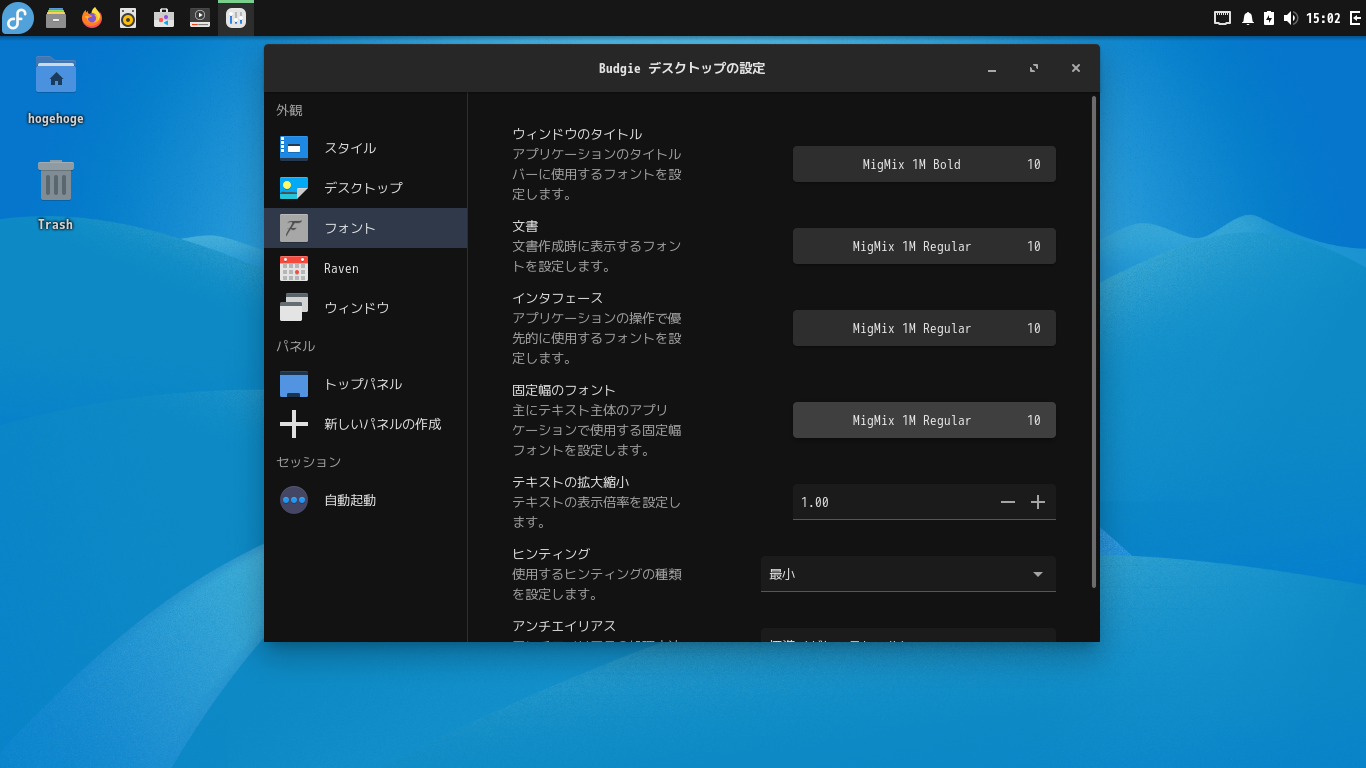Show notifications via the bell icon
1366x768 pixels.
click(1248, 18)
